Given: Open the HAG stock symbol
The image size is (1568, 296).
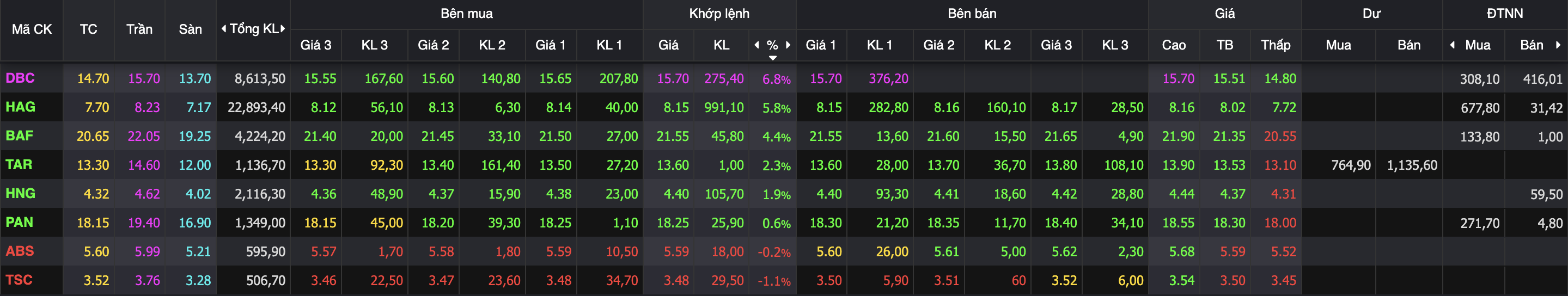Looking at the screenshot, I should pyautogui.click(x=20, y=107).
